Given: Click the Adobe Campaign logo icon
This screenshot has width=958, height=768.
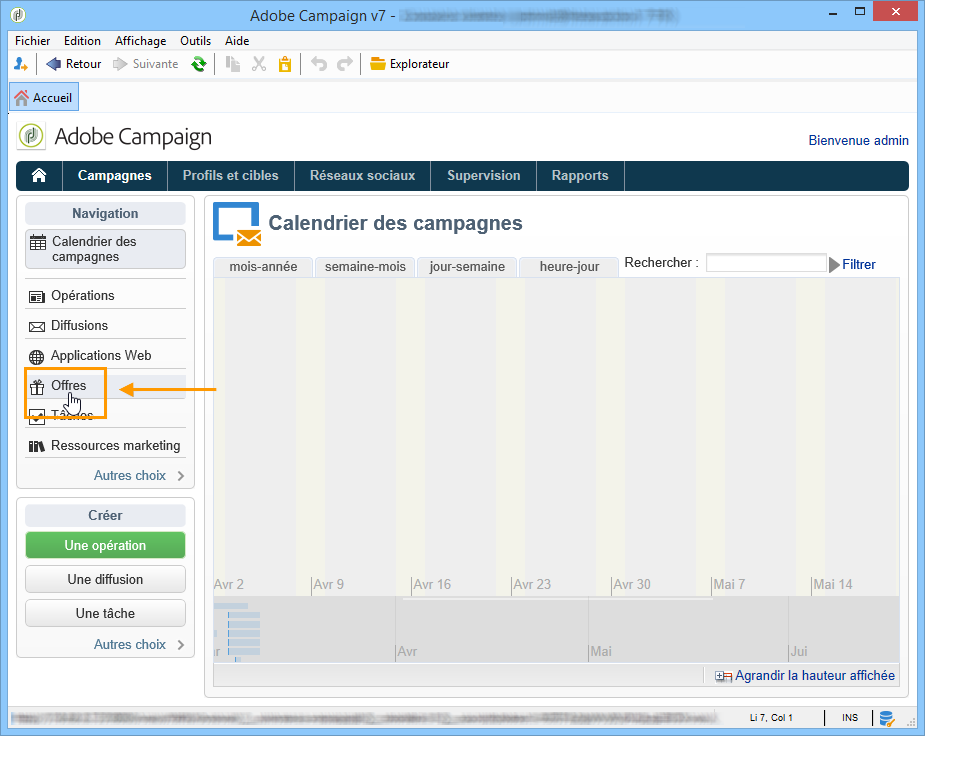Looking at the screenshot, I should 31,136.
